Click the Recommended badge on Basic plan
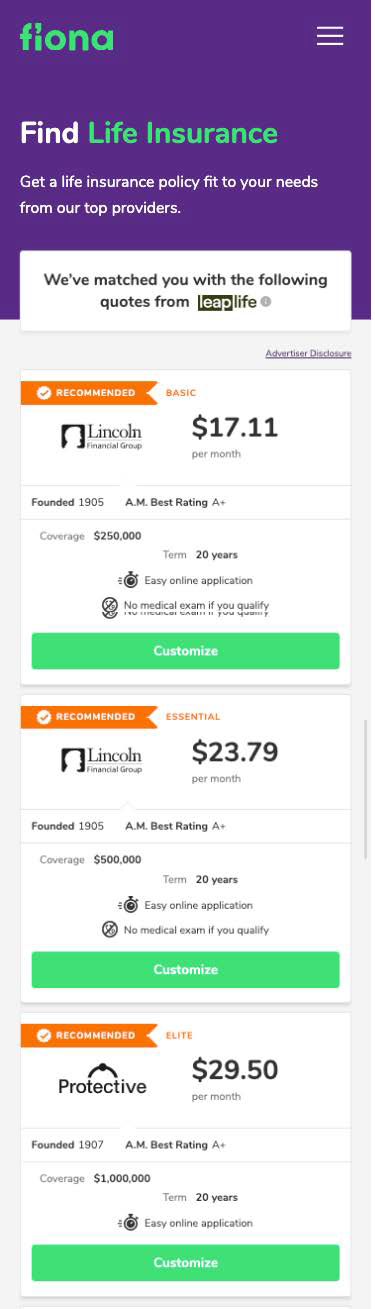Screen dimensions: 375x1309 (88, 393)
